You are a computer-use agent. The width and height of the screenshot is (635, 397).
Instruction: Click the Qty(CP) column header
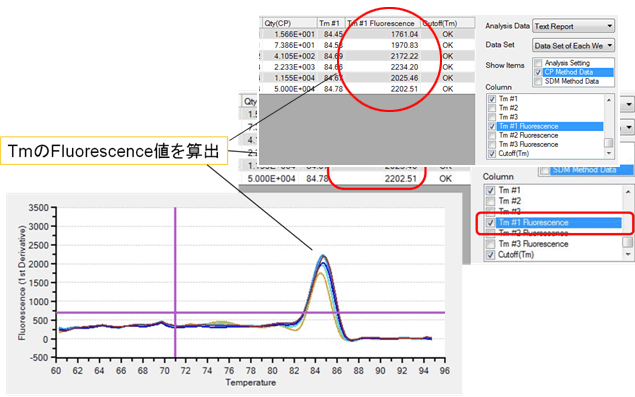click(289, 23)
